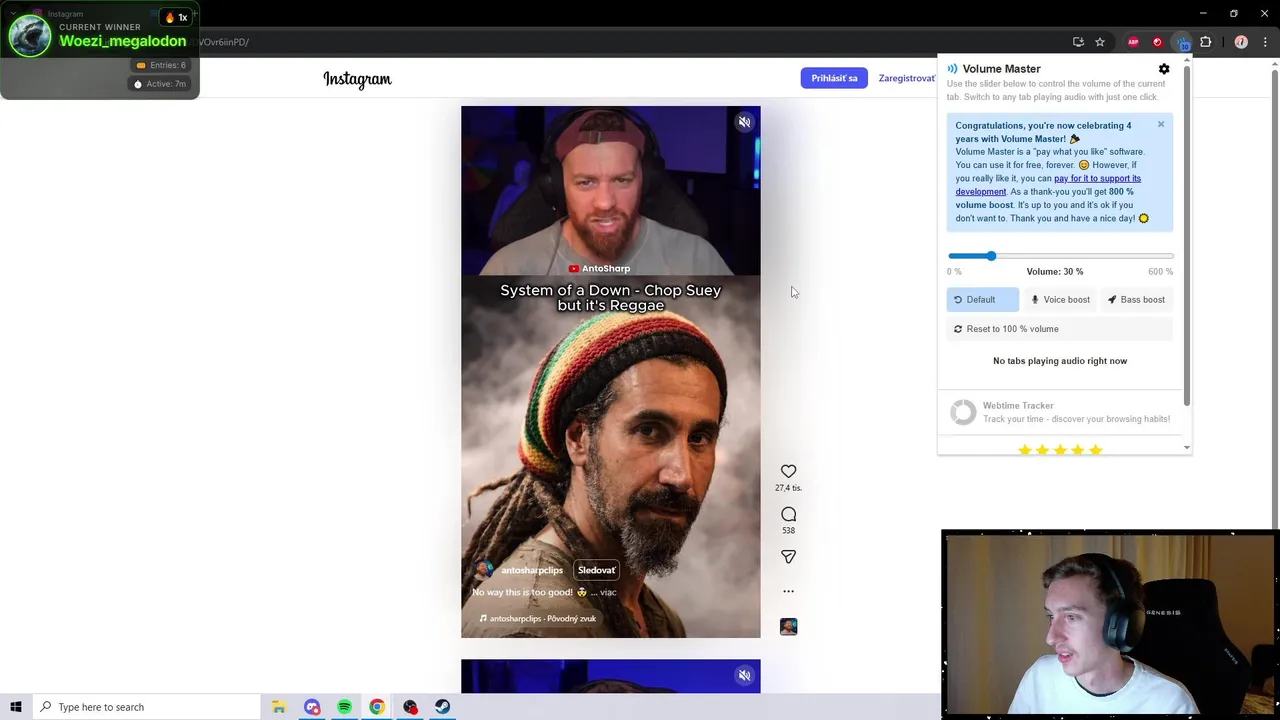The width and height of the screenshot is (1280, 720).
Task: Open the Windows Start menu
Action: click(15, 707)
